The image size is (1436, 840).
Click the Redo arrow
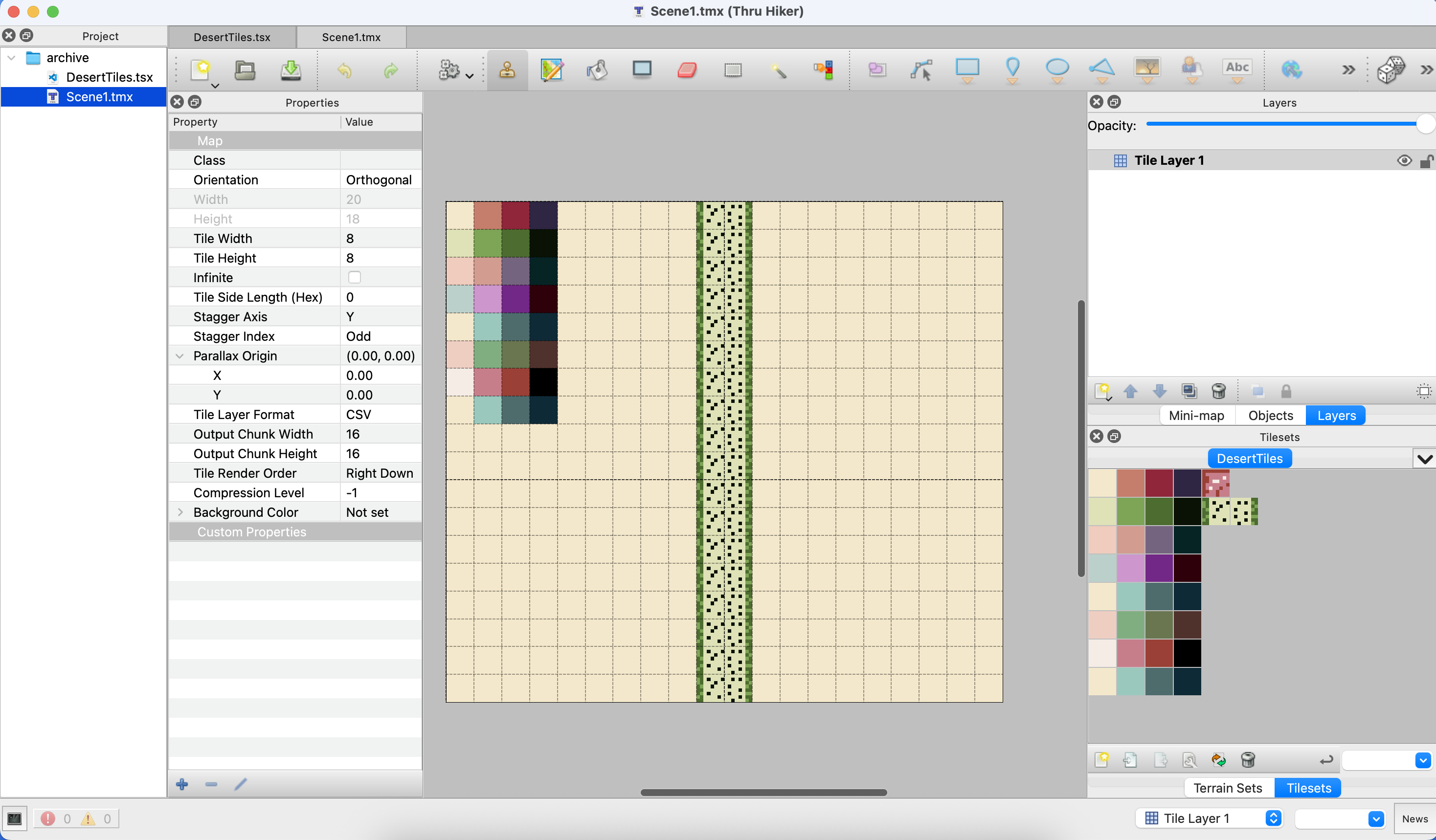(x=391, y=70)
